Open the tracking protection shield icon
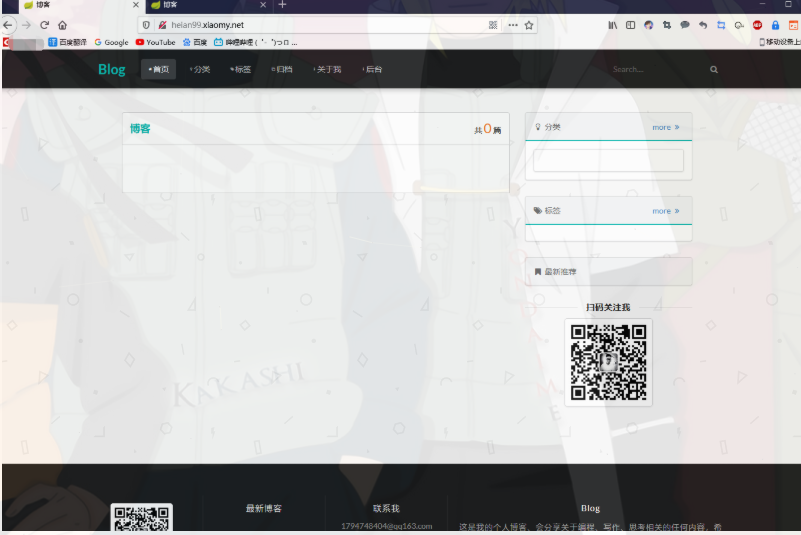Image resolution: width=801 pixels, height=535 pixels. point(146,25)
